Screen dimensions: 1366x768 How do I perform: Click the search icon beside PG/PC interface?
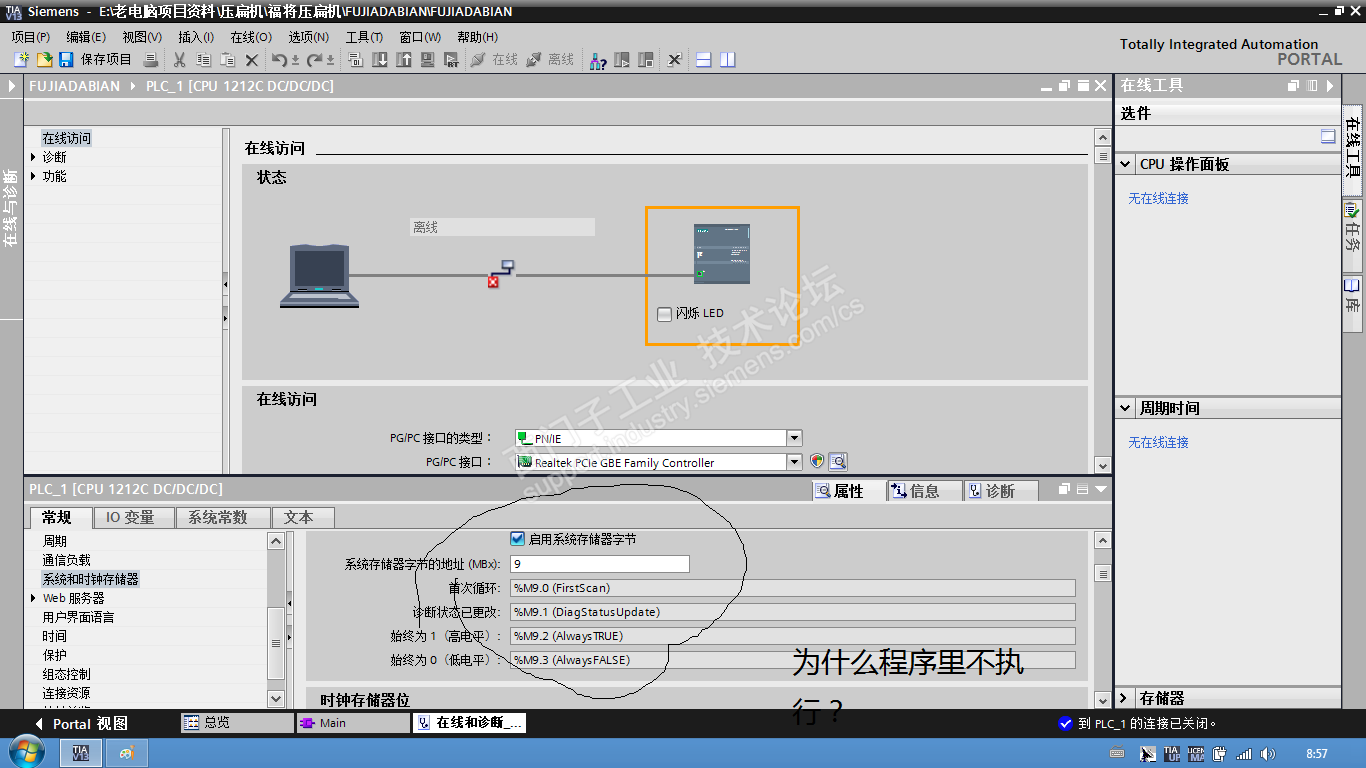(838, 462)
